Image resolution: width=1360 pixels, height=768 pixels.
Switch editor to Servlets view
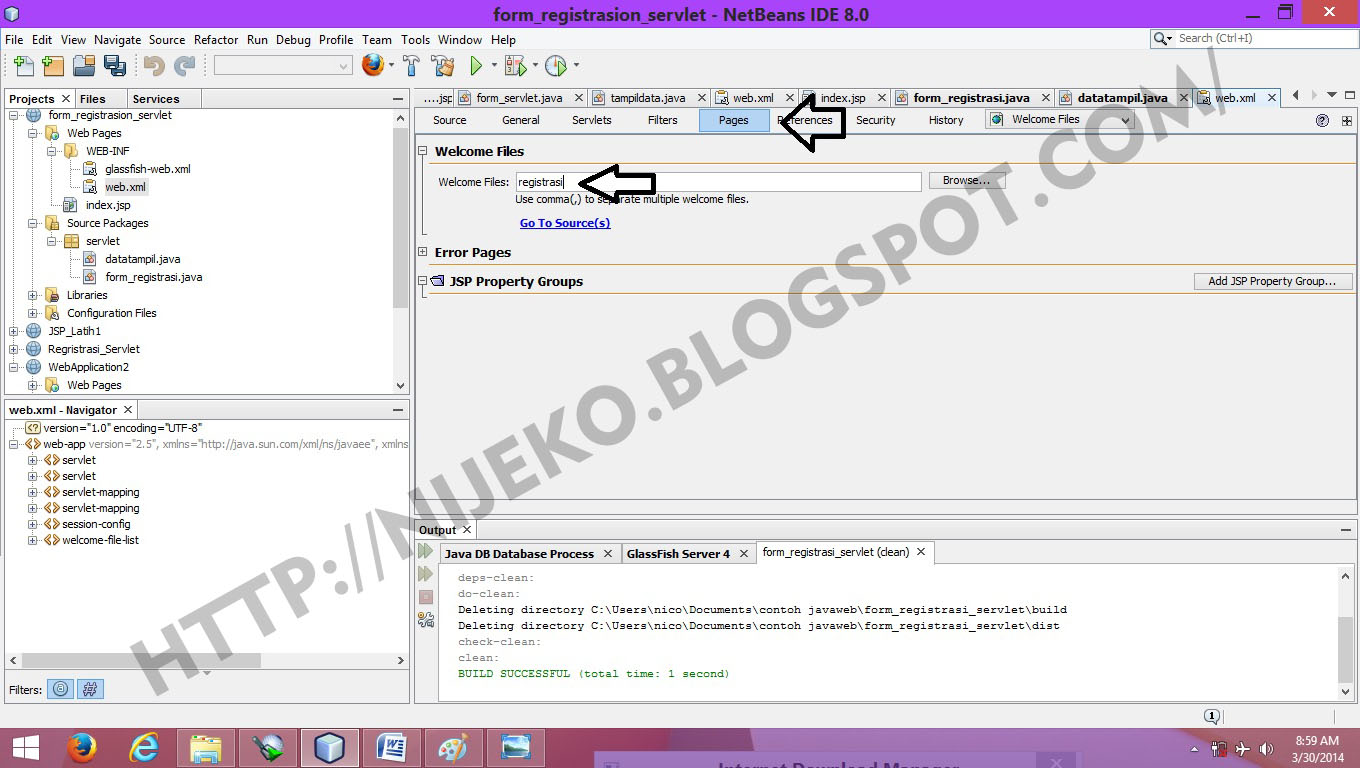(x=592, y=120)
